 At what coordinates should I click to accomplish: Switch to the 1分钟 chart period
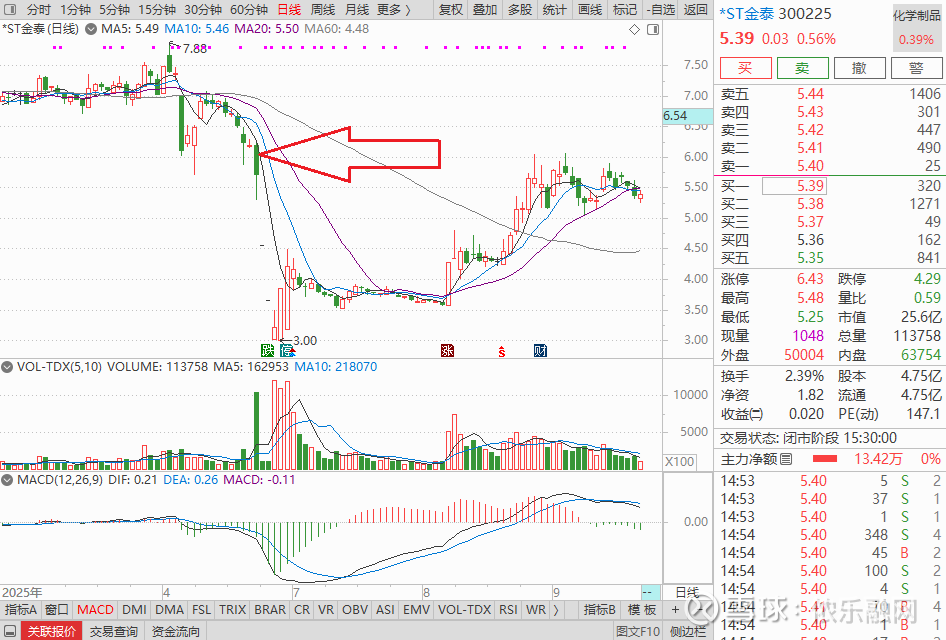tap(75, 10)
